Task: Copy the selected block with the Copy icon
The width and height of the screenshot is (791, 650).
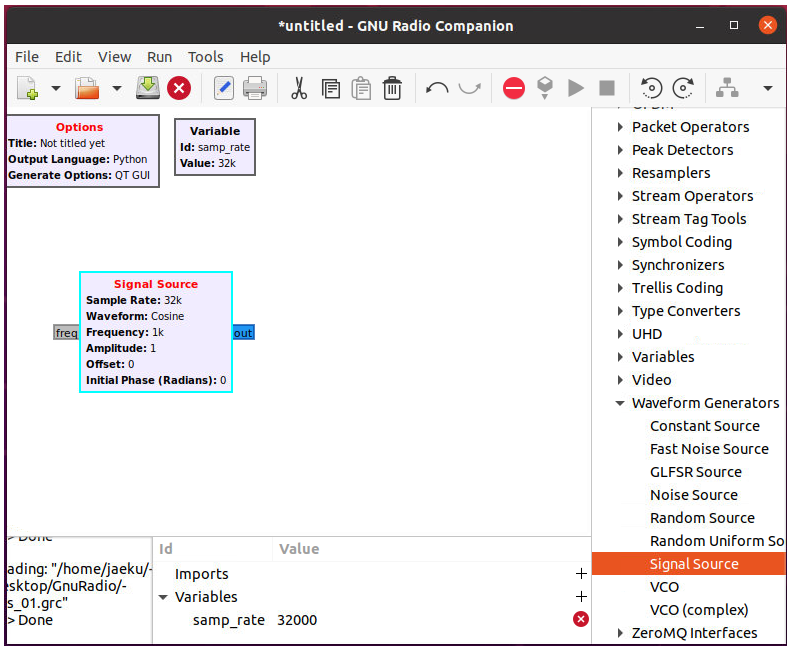Action: tap(330, 89)
